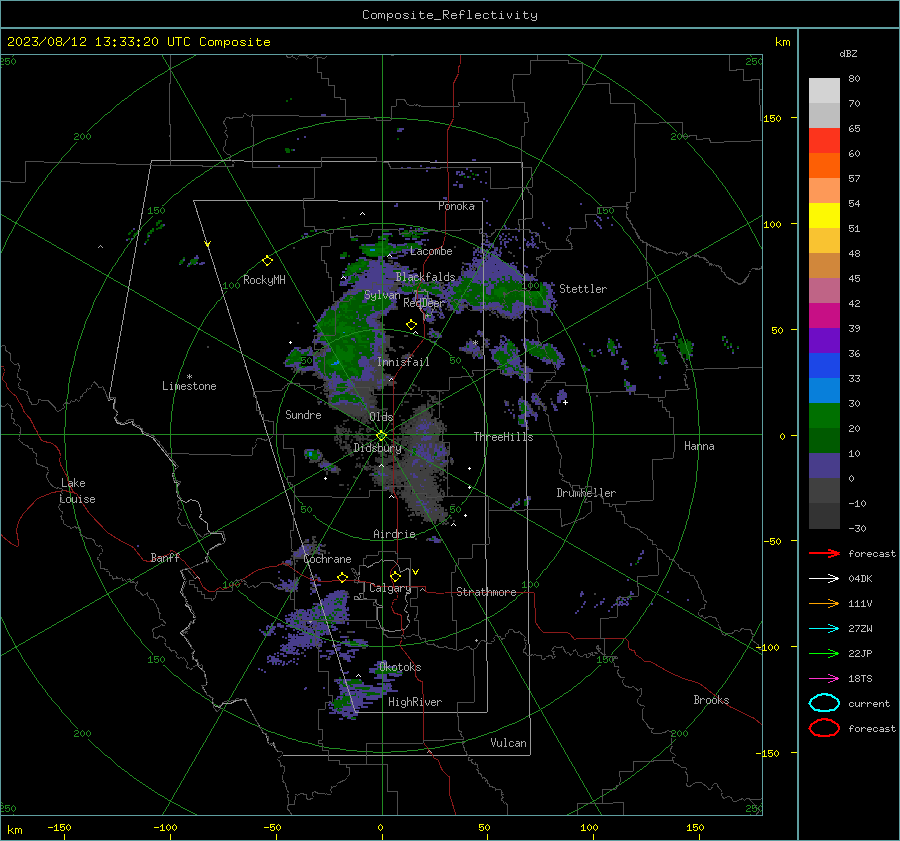The height and width of the screenshot is (841, 900).
Task: Click the Lacombe label
Action: [x=431, y=251]
